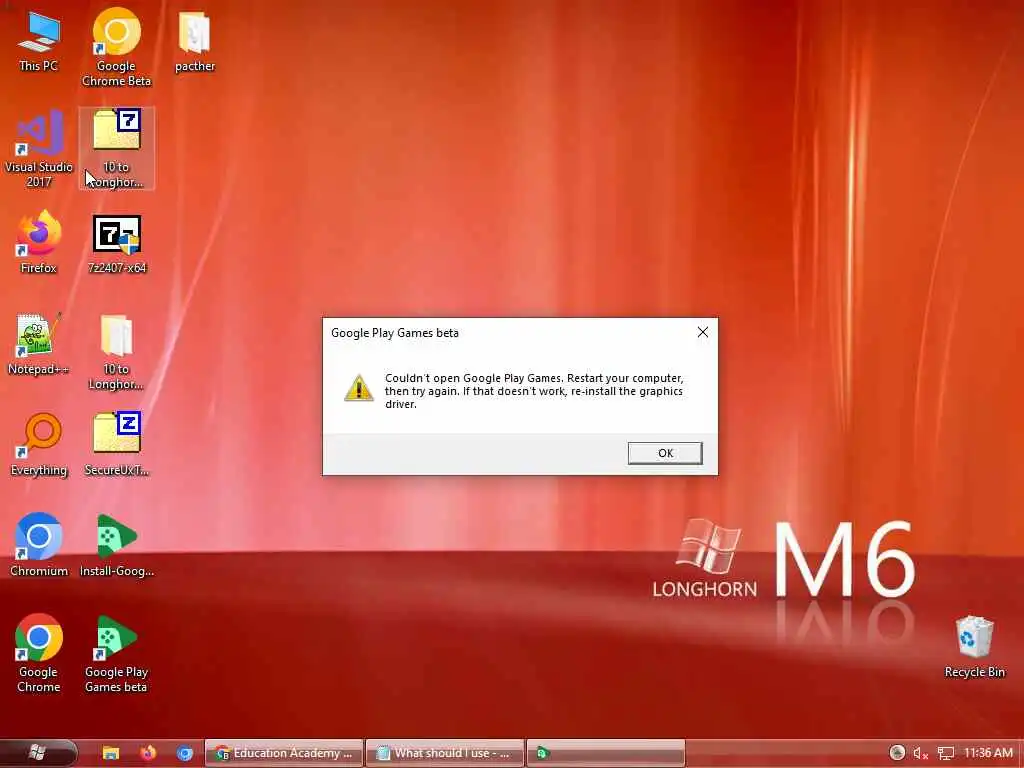The height and width of the screenshot is (768, 1024).
Task: Click the warning icon in the error dialog
Action: tap(359, 388)
